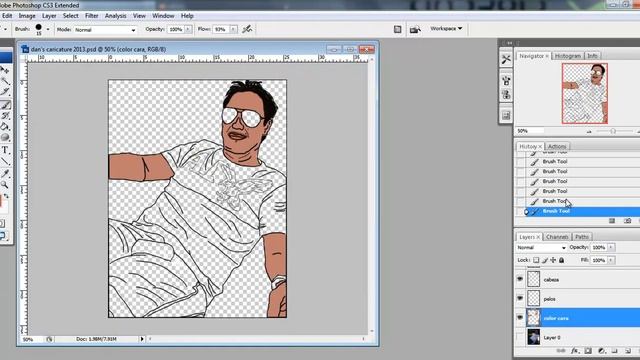Hide the cabeza layer
The height and width of the screenshot is (360, 640).
click(x=520, y=279)
